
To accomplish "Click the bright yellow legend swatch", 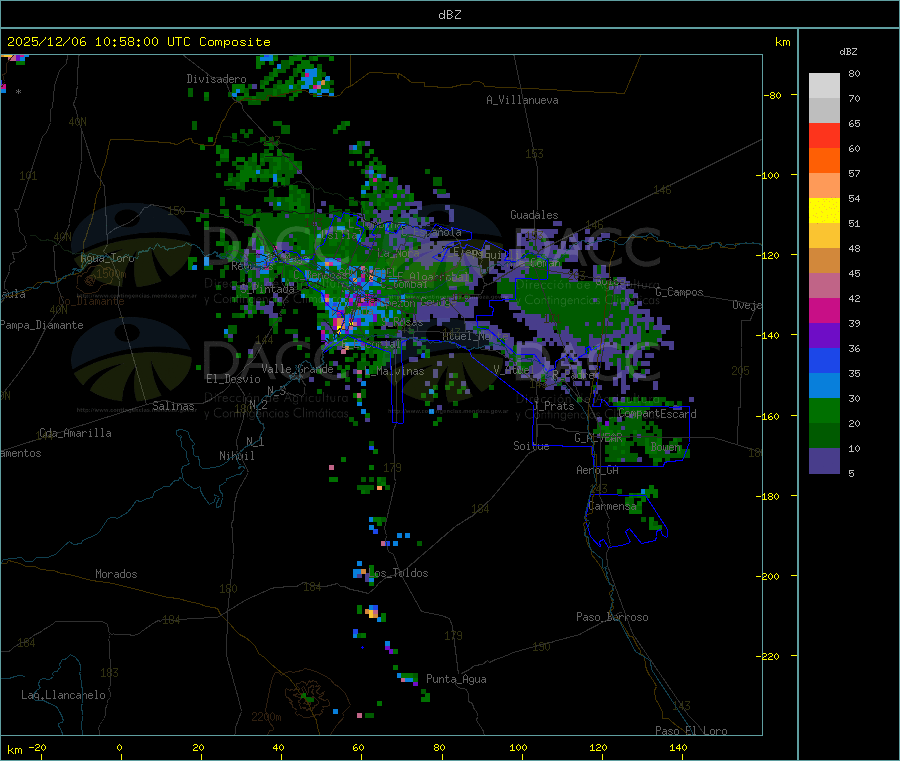I will click(x=824, y=211).
